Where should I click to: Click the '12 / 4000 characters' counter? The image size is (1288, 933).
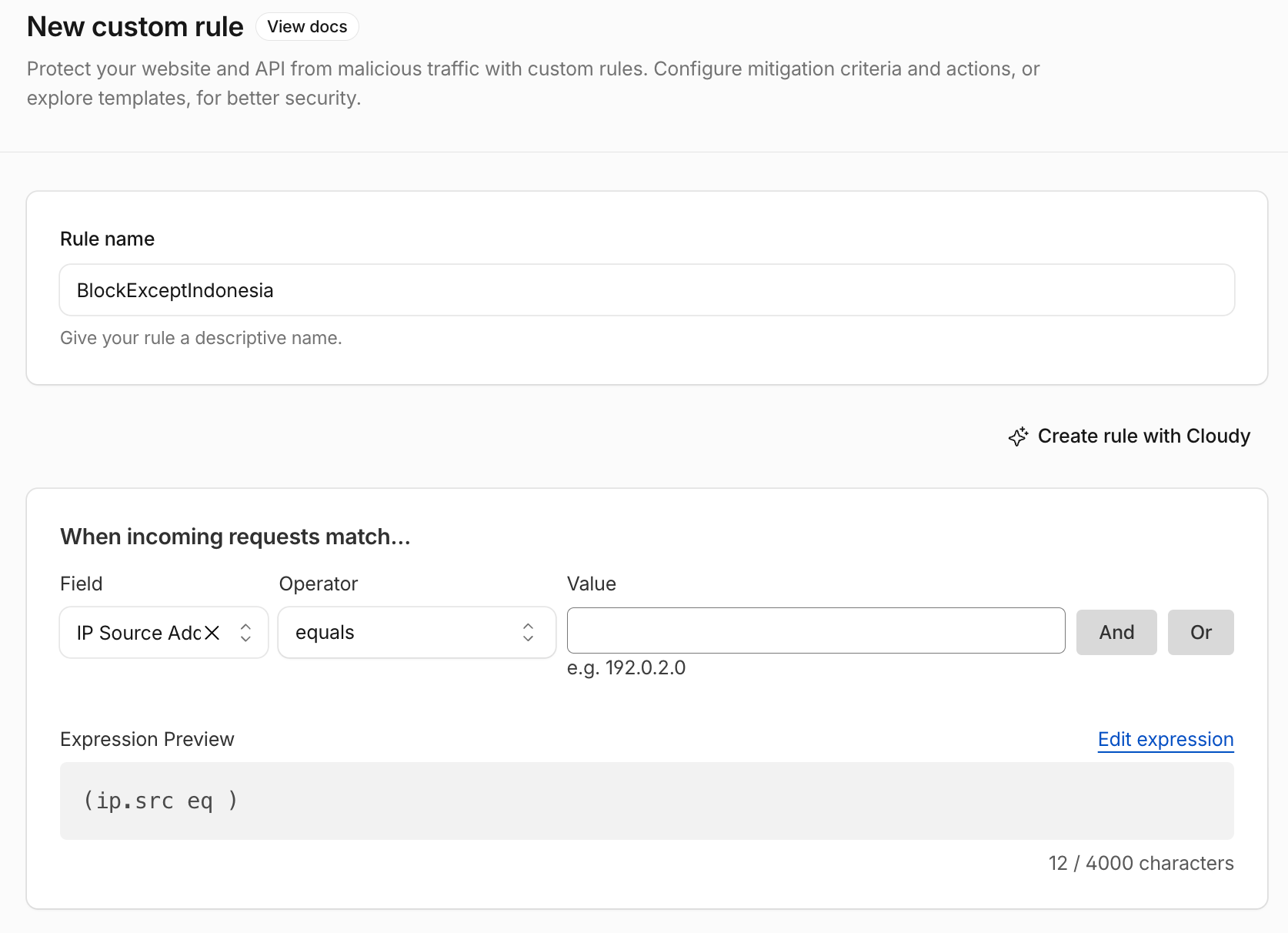pyautogui.click(x=1141, y=863)
